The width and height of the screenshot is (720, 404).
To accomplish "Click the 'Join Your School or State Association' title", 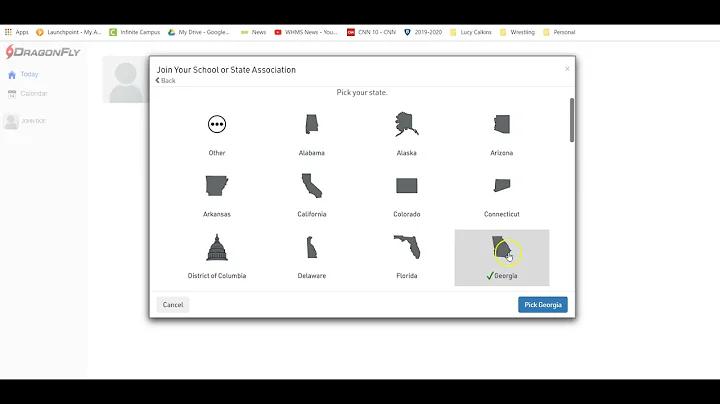I will pos(226,70).
